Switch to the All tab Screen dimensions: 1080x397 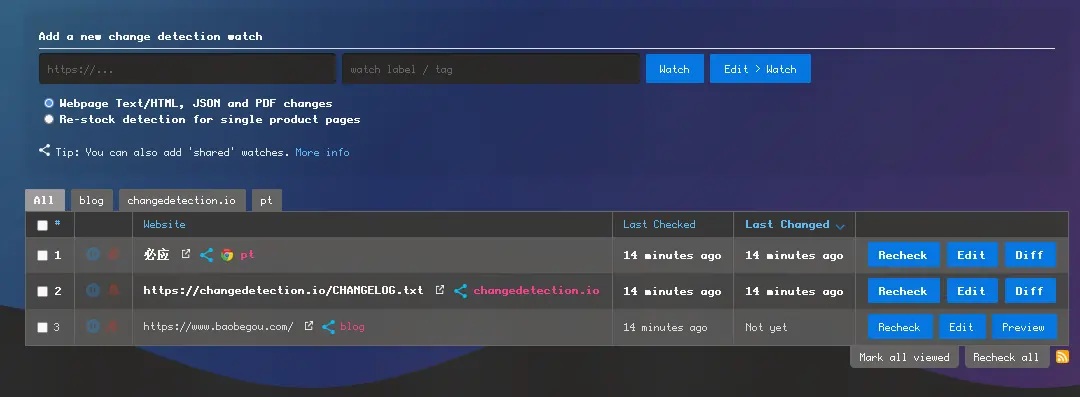click(45, 200)
